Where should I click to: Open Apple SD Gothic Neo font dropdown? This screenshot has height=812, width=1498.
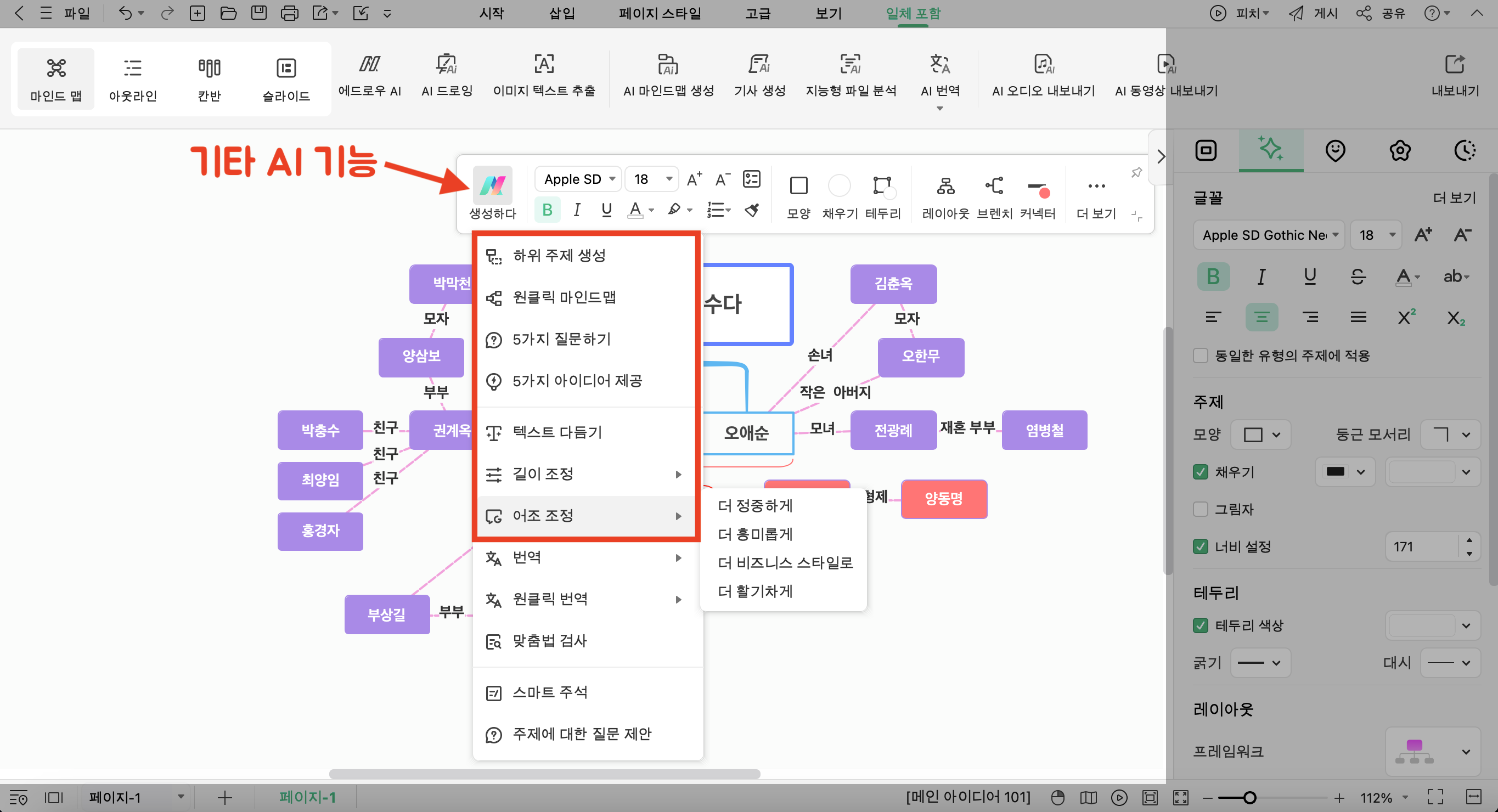click(x=1269, y=235)
